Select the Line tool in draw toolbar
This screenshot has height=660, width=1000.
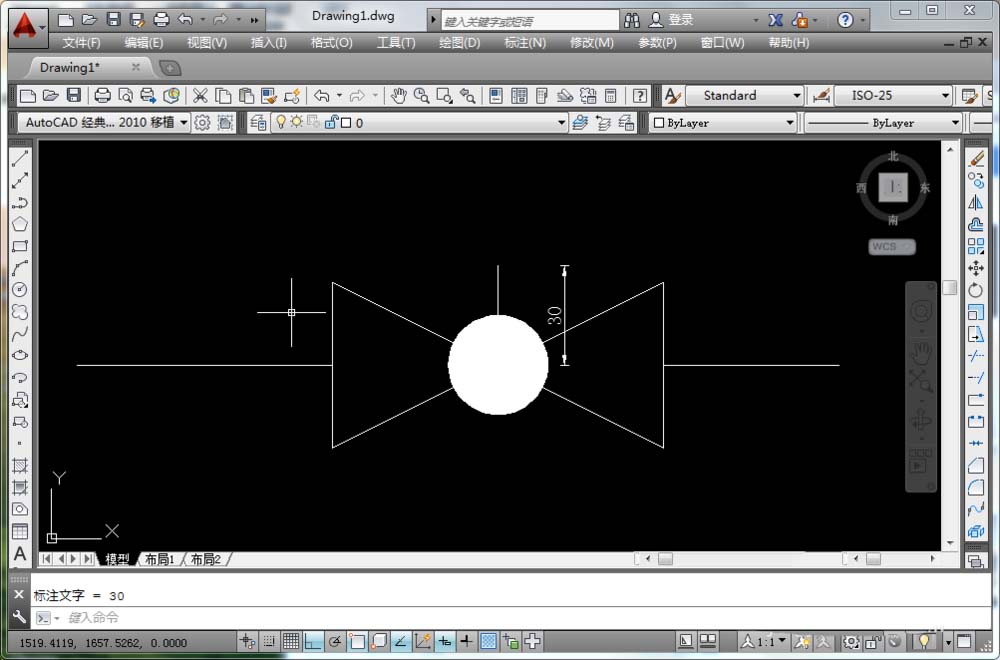click(20, 158)
